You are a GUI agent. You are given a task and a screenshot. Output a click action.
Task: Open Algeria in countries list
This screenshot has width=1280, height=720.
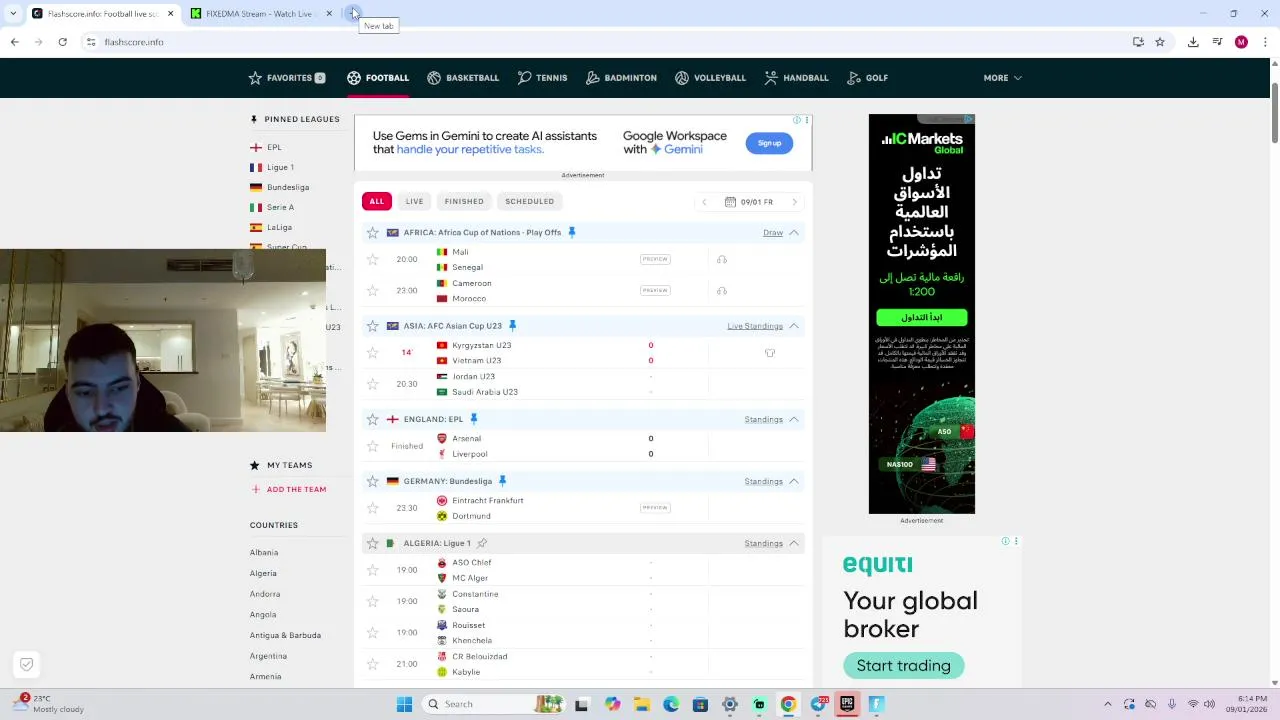click(263, 573)
